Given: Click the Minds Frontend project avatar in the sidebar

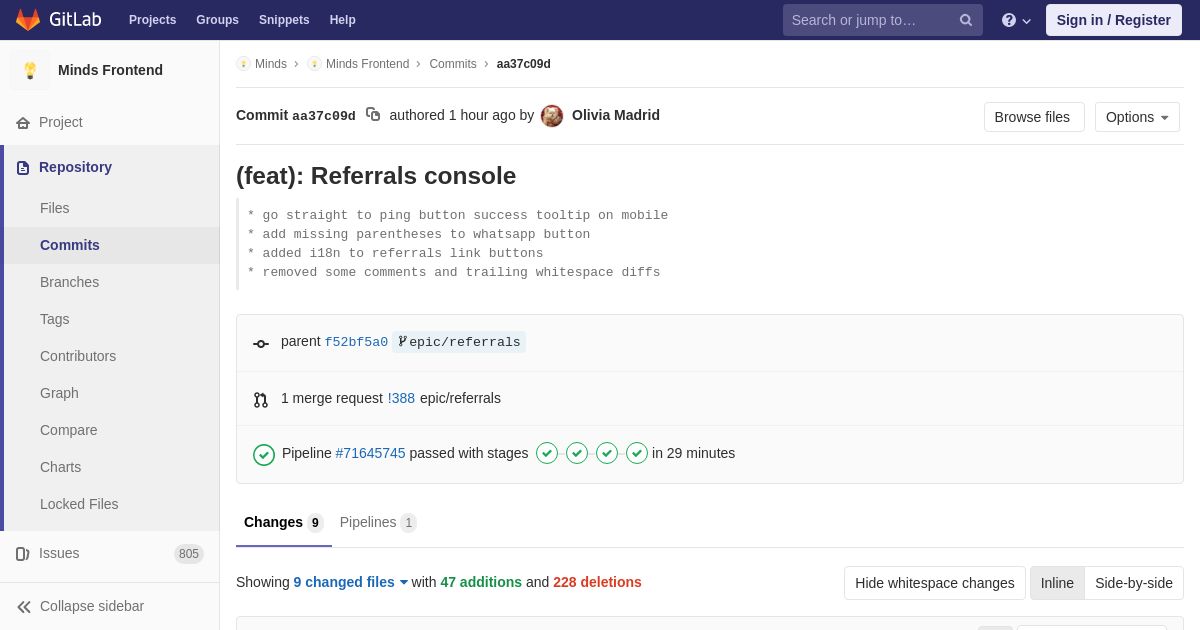Looking at the screenshot, I should point(30,70).
